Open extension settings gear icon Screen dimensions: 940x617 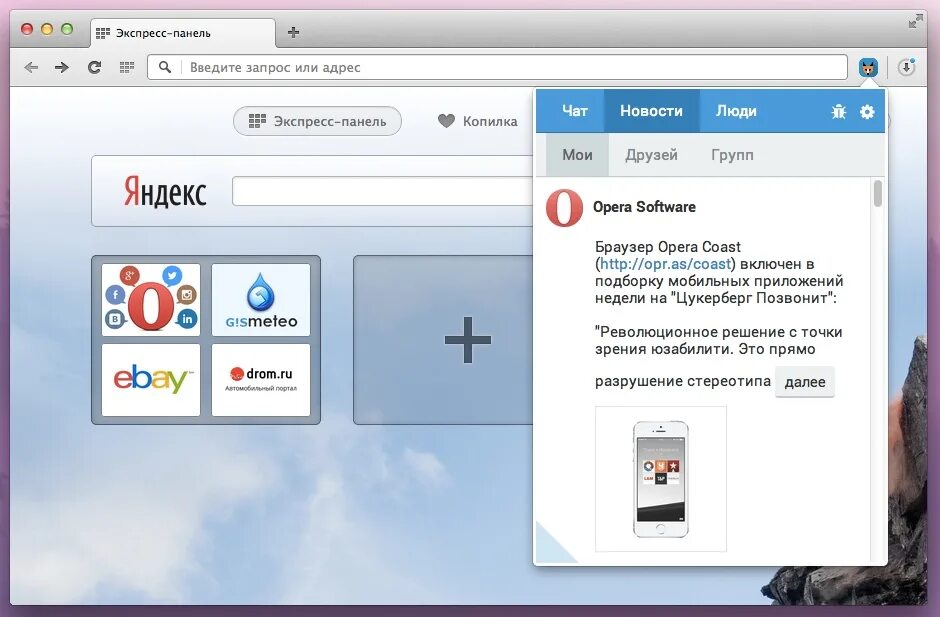pyautogui.click(x=867, y=112)
